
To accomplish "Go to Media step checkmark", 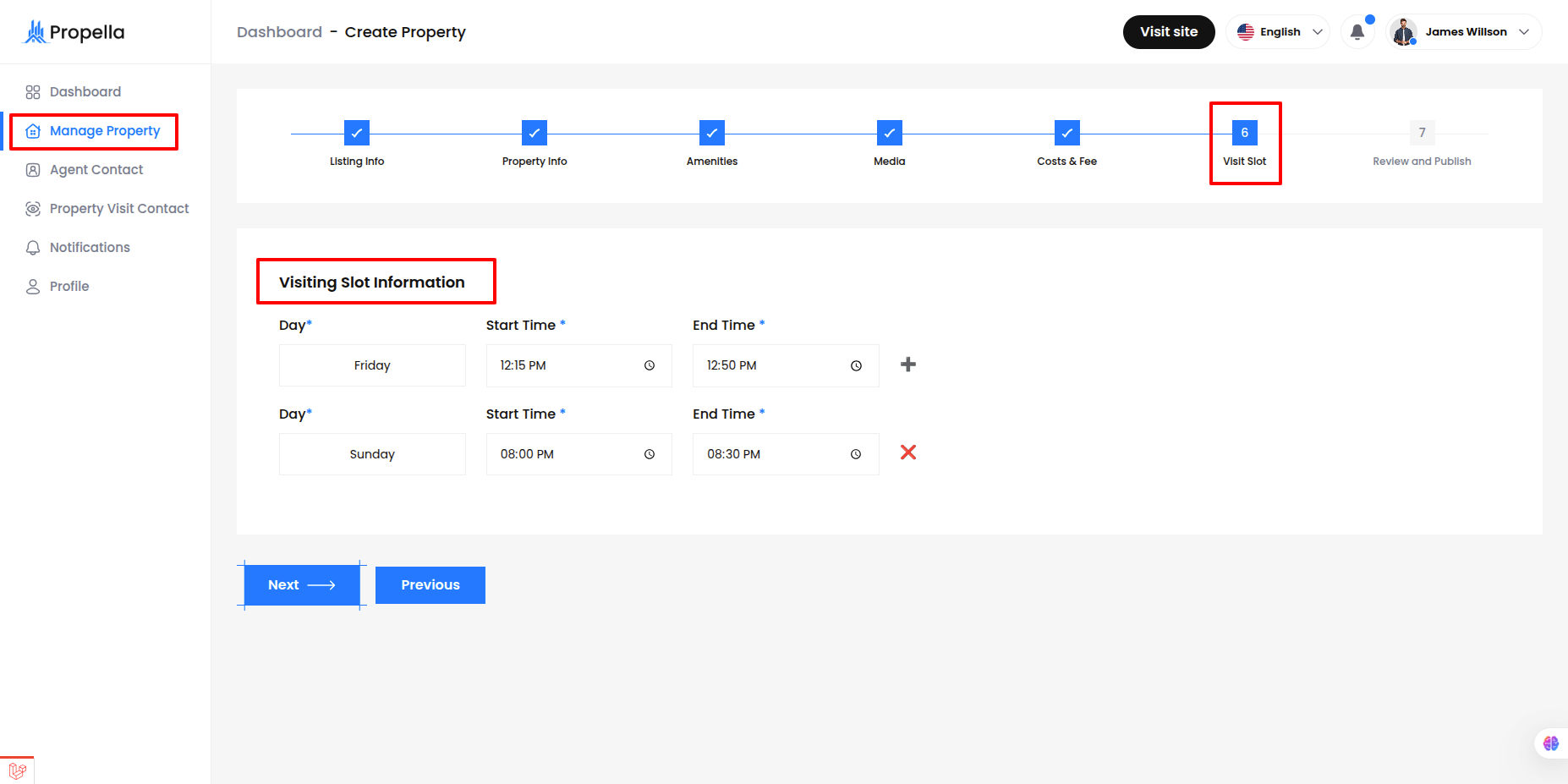I will coord(890,133).
